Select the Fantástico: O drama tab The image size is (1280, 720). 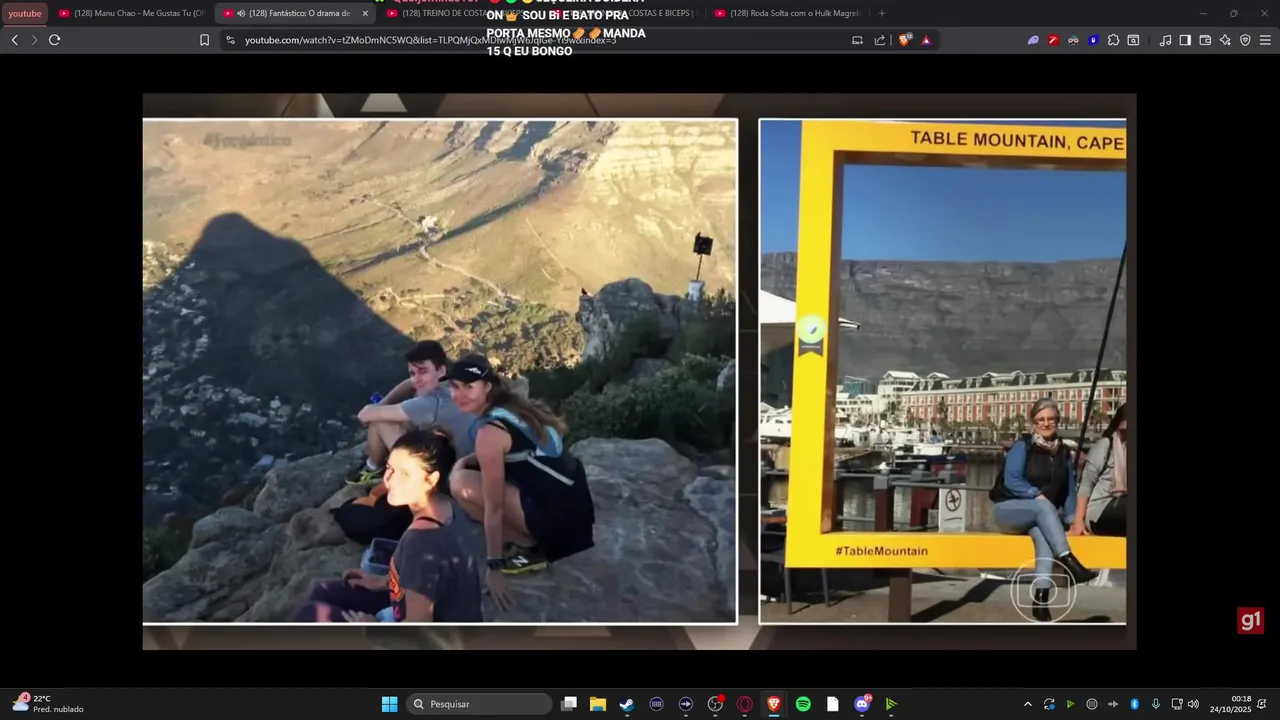297,14
